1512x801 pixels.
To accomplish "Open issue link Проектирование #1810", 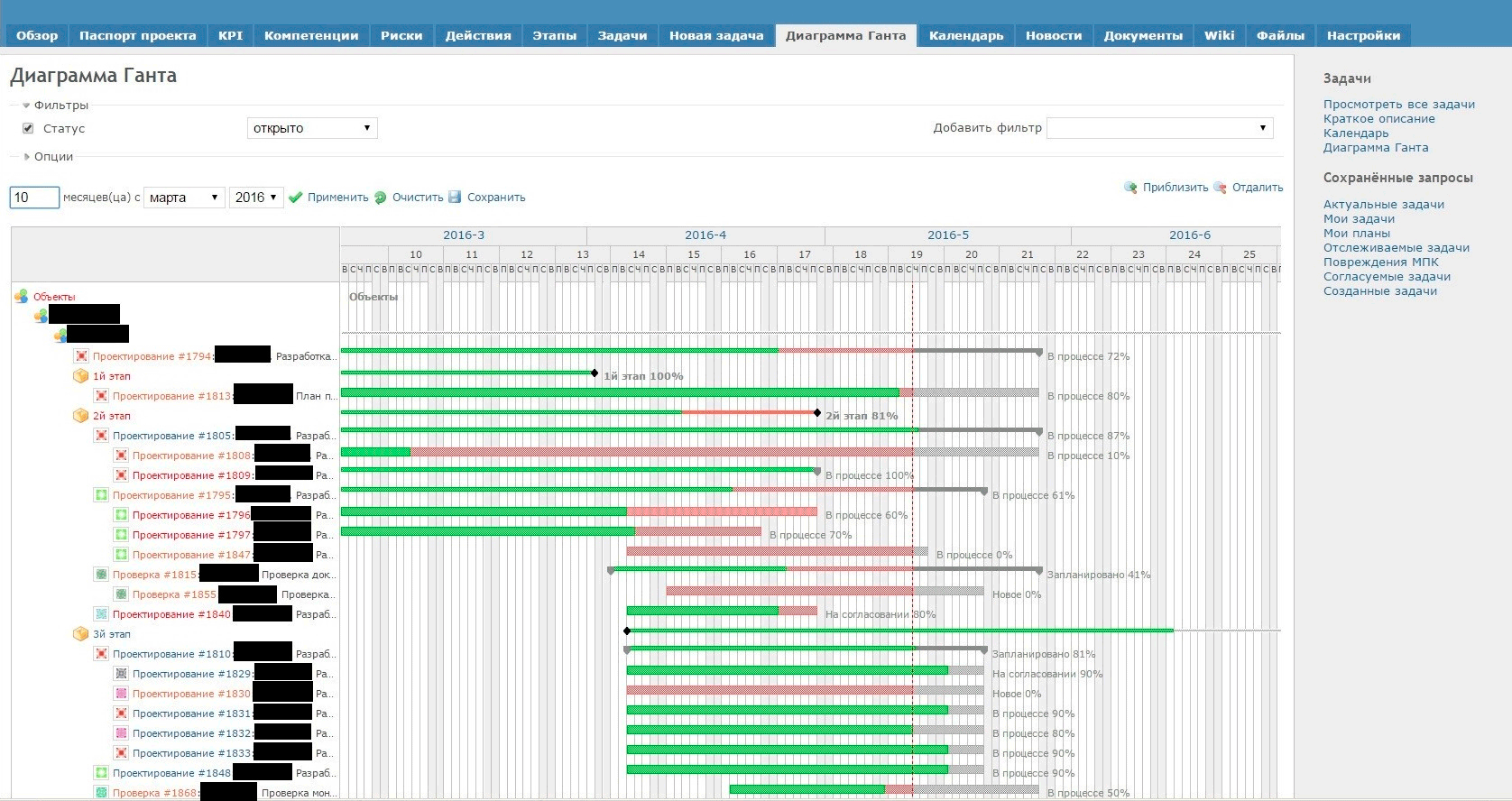I will click(x=172, y=654).
